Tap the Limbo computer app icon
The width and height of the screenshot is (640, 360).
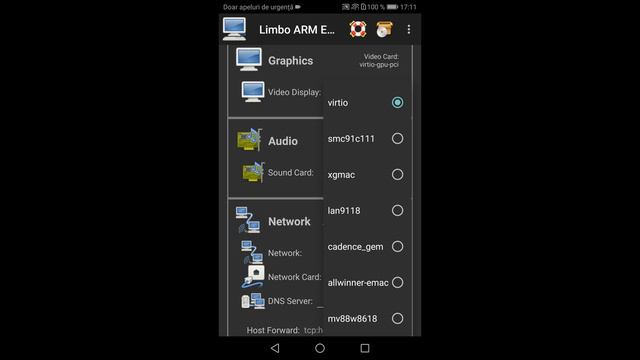point(234,29)
